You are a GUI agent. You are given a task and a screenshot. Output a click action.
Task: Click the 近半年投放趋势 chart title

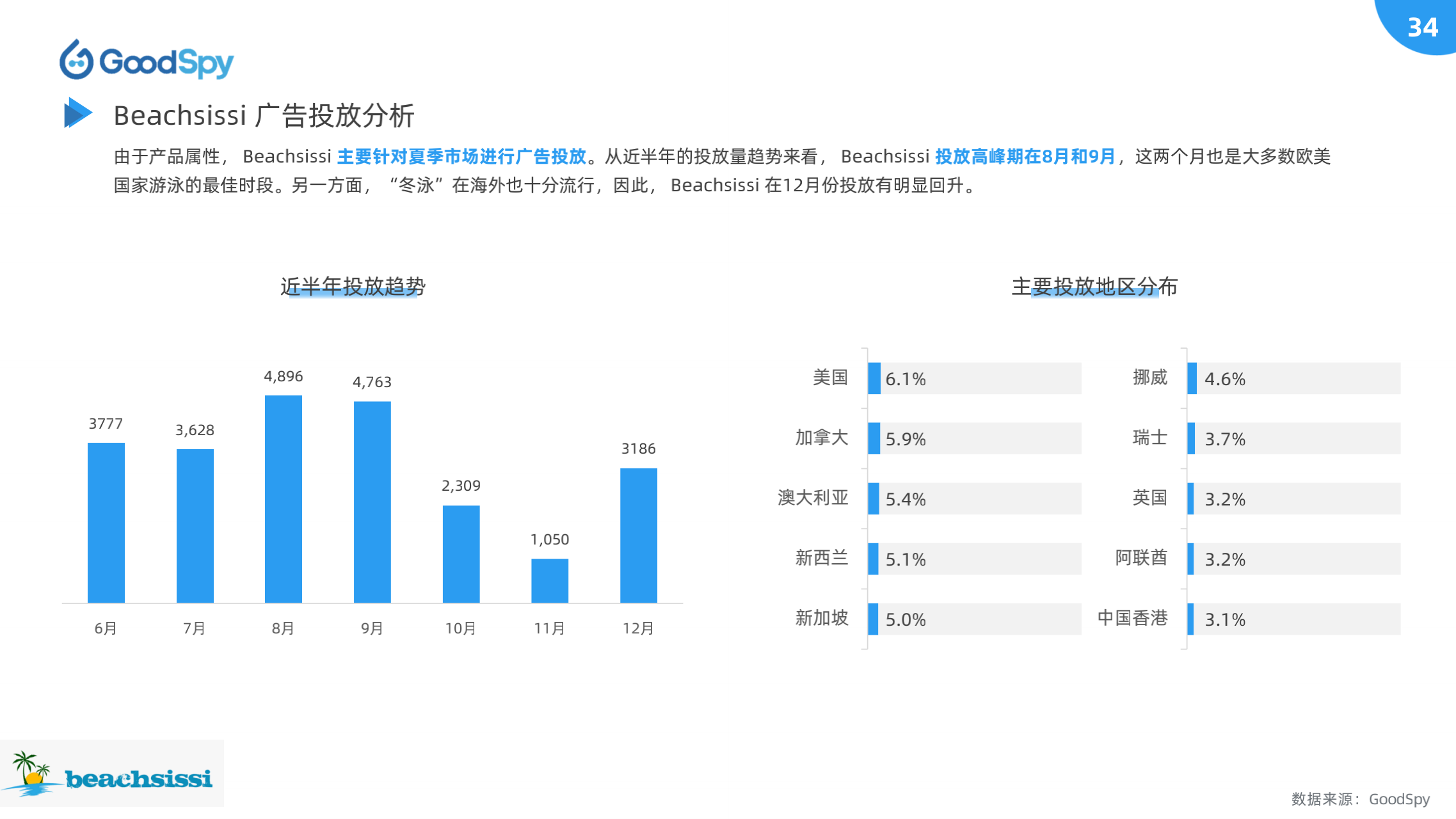click(353, 286)
